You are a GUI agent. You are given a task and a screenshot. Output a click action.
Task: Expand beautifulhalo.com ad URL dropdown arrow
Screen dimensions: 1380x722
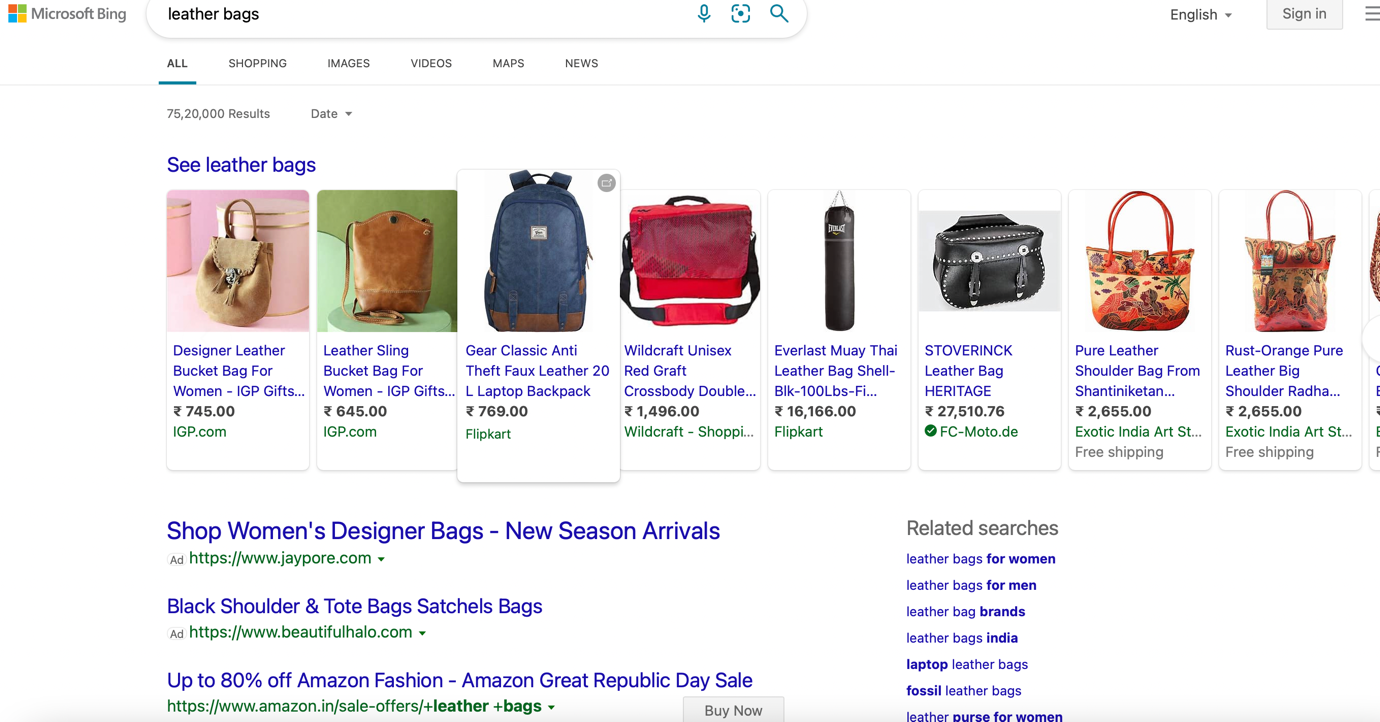pos(422,634)
